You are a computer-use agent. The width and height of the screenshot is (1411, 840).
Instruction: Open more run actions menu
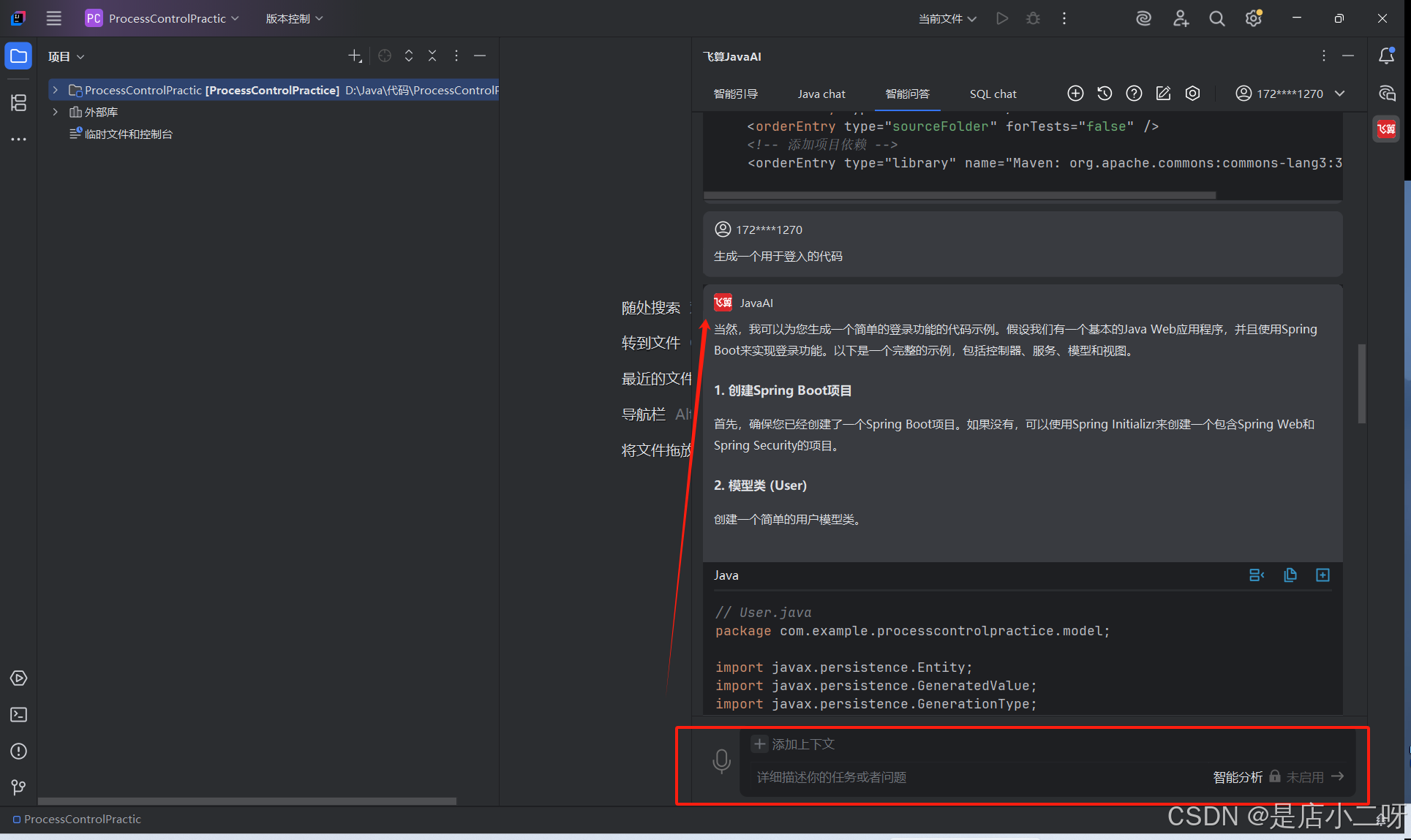click(x=1064, y=18)
